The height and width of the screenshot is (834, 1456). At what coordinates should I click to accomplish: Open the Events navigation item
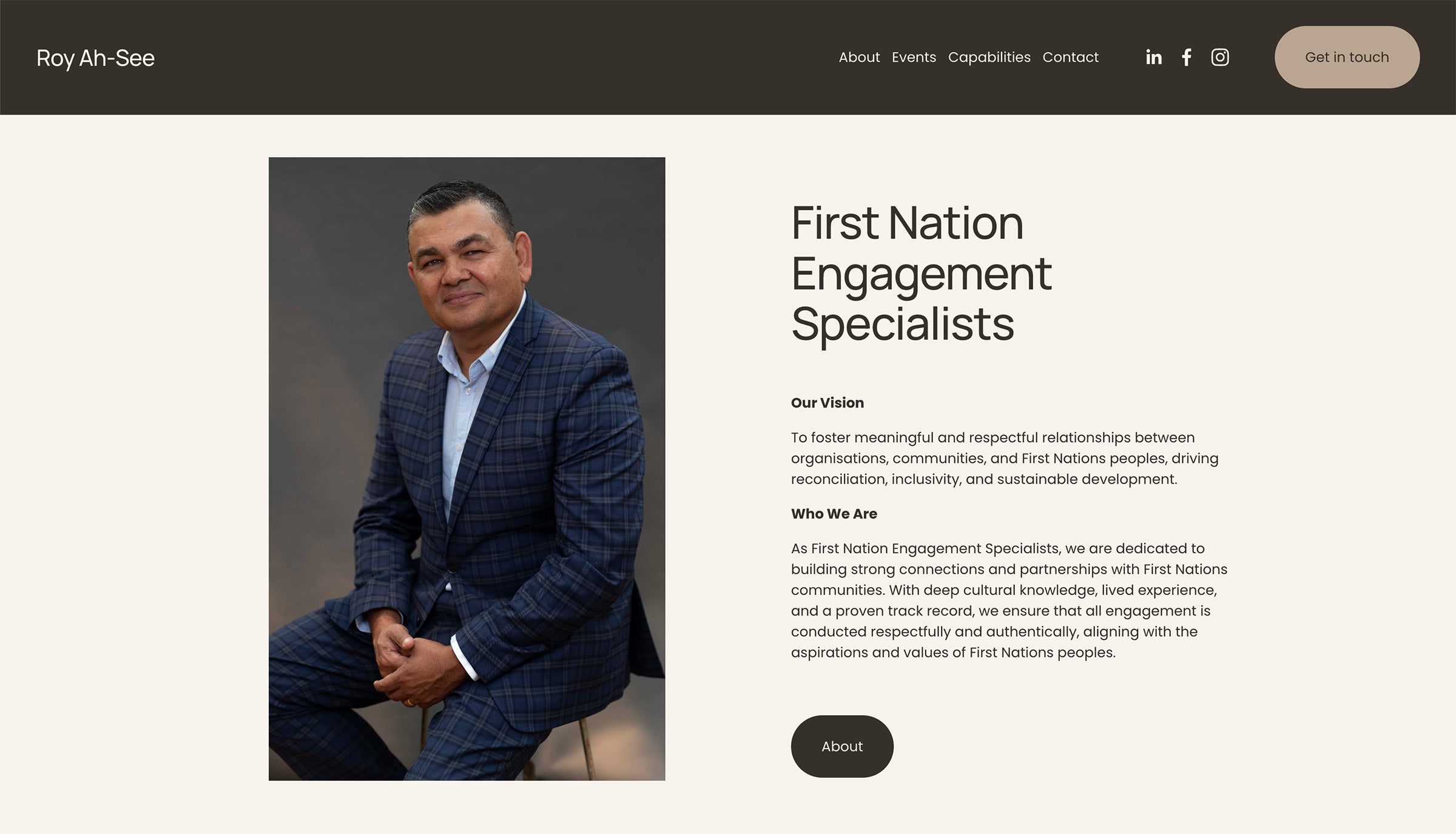914,57
